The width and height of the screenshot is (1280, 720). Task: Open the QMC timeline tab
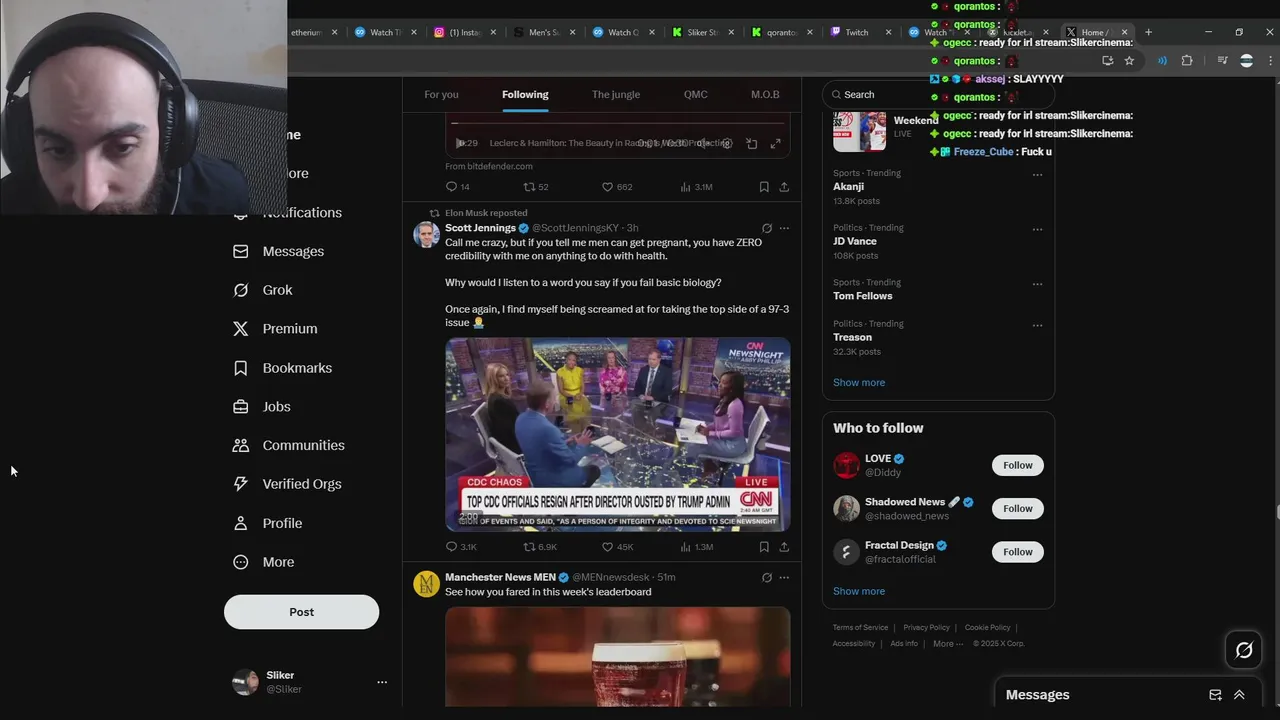pyautogui.click(x=696, y=94)
